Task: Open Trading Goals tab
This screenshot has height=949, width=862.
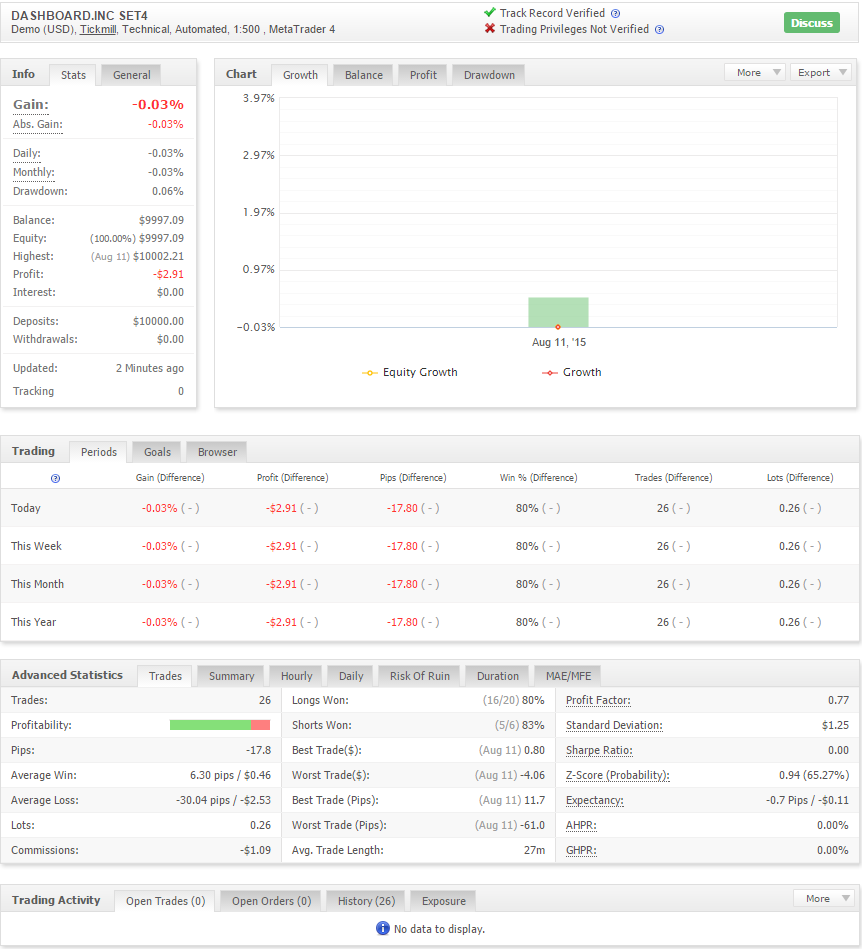Action: pos(157,452)
